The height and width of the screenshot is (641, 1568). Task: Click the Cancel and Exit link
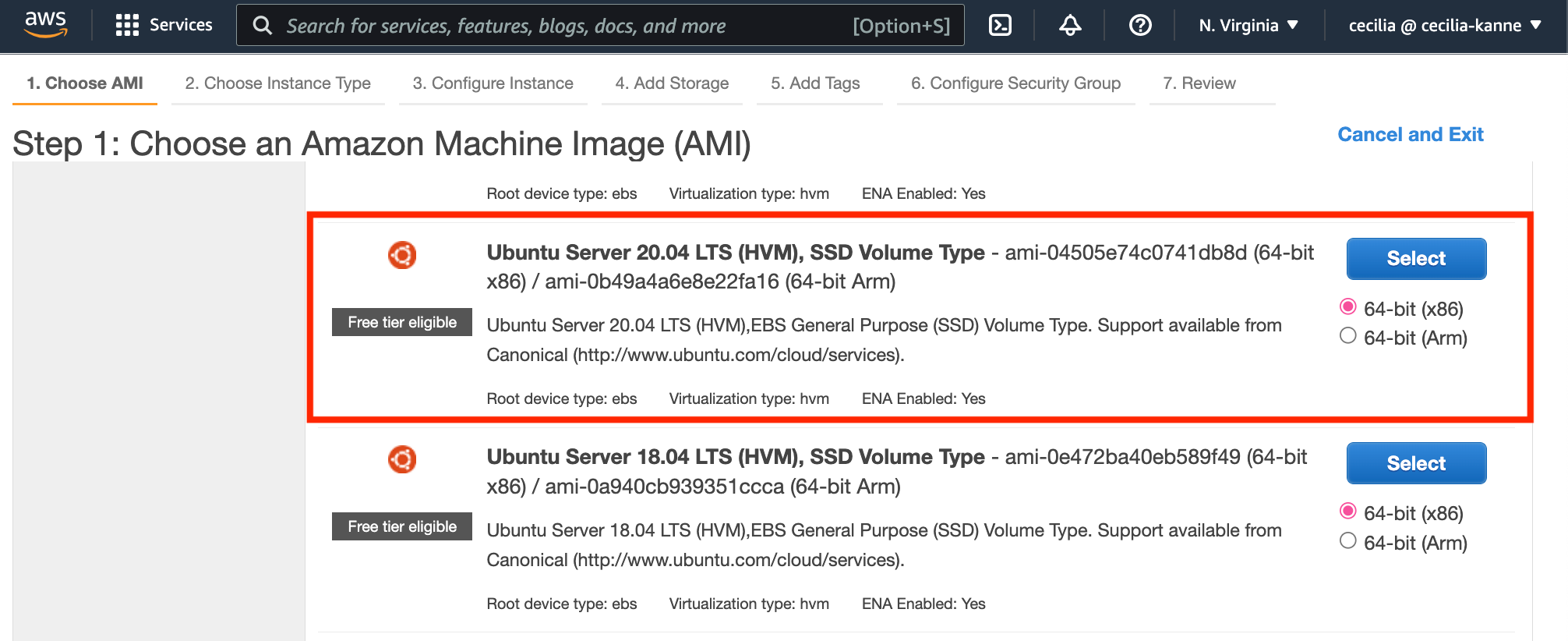tap(1411, 135)
